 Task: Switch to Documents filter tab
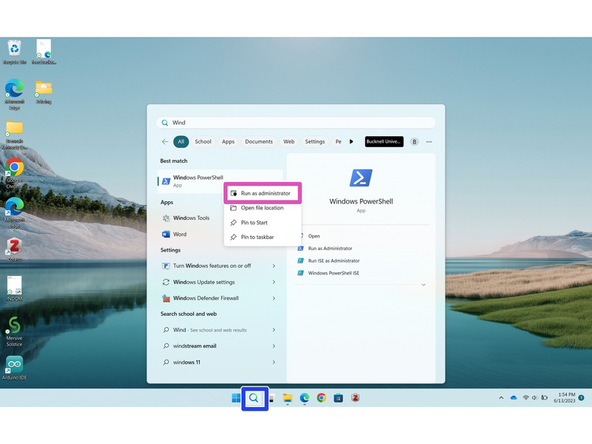click(259, 142)
